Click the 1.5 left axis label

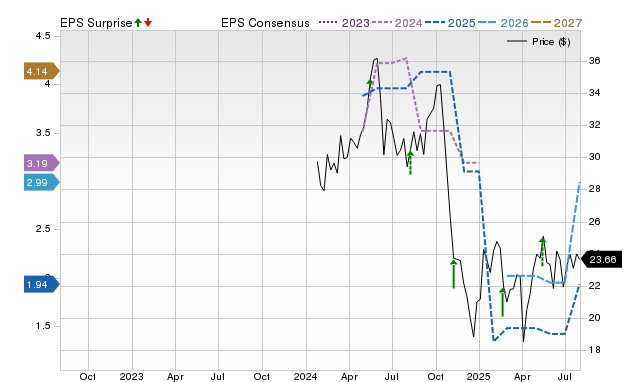pyautogui.click(x=43, y=326)
